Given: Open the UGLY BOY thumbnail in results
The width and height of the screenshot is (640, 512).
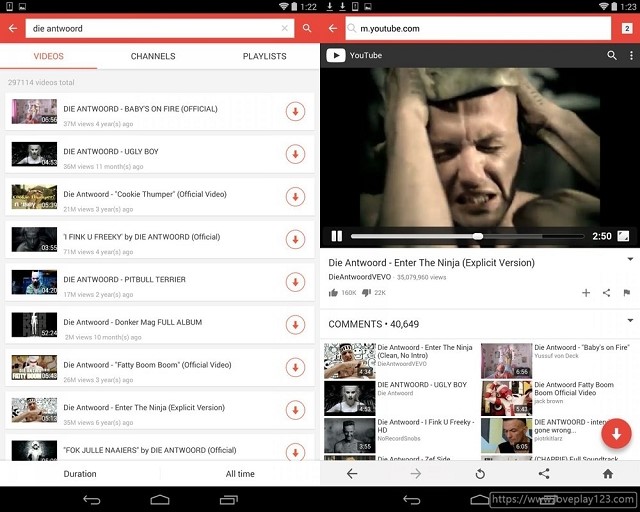Looking at the screenshot, I should point(34,154).
